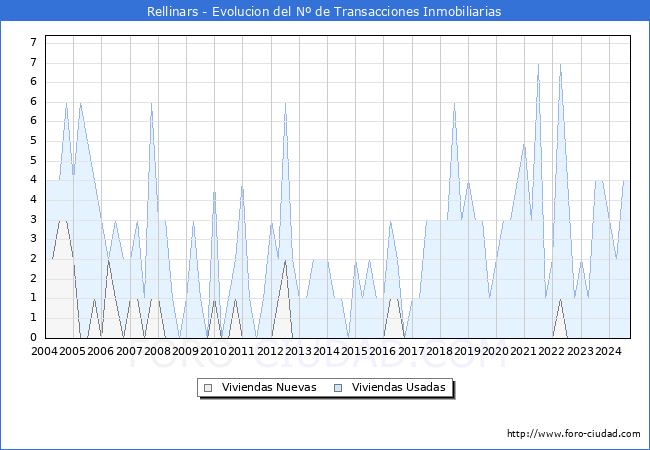
Task: Click the 2021 x-axis year label
Action: (523, 351)
